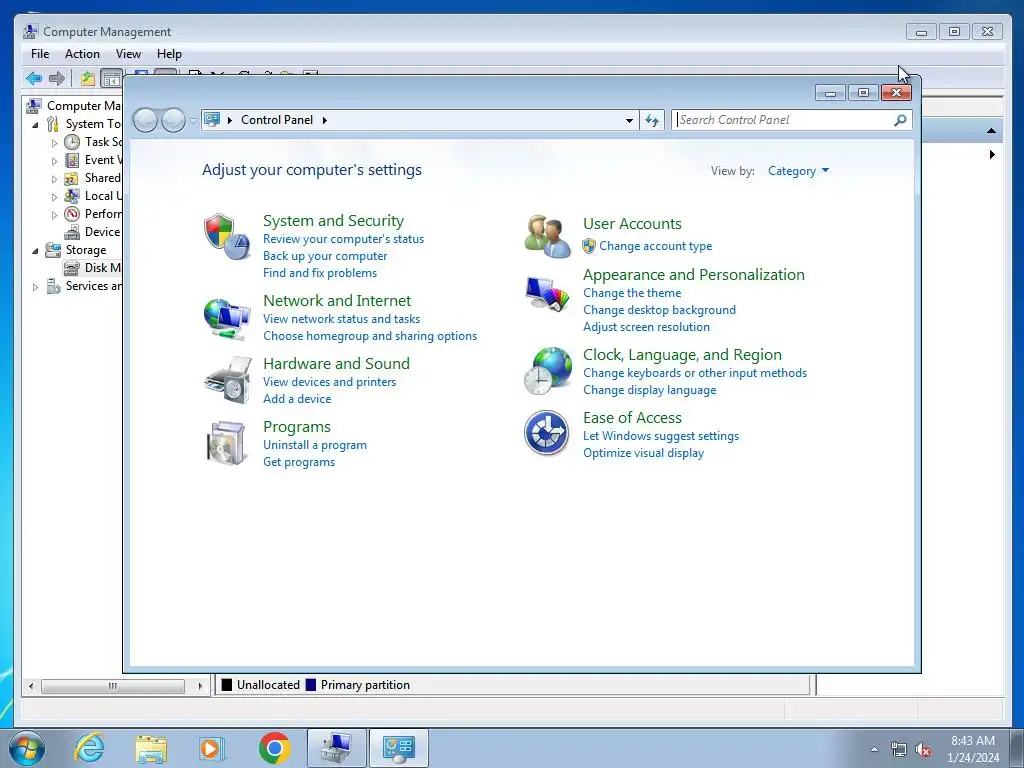Click the Review your computer's status link
The image size is (1024, 768).
[x=344, y=239]
